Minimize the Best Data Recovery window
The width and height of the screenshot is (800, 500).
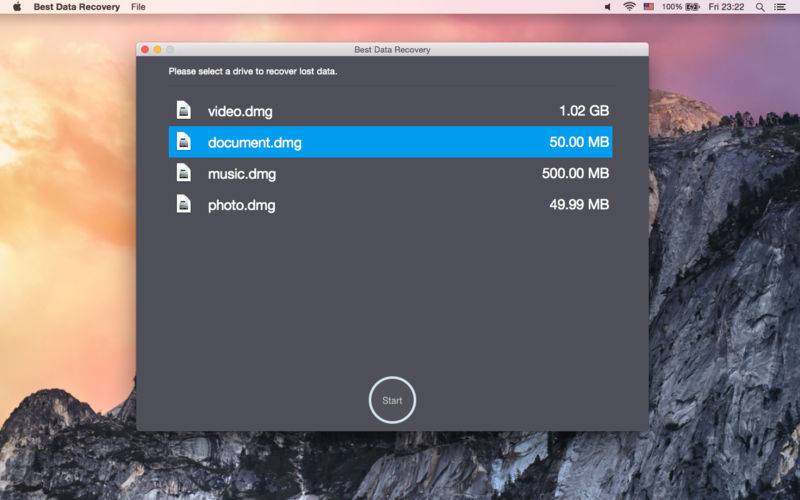[x=158, y=49]
